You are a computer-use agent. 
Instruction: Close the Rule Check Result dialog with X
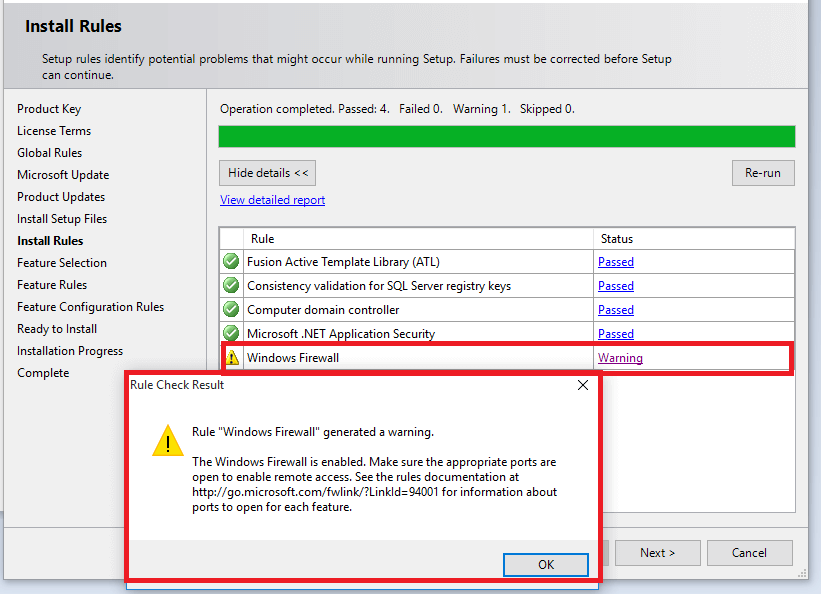(583, 385)
